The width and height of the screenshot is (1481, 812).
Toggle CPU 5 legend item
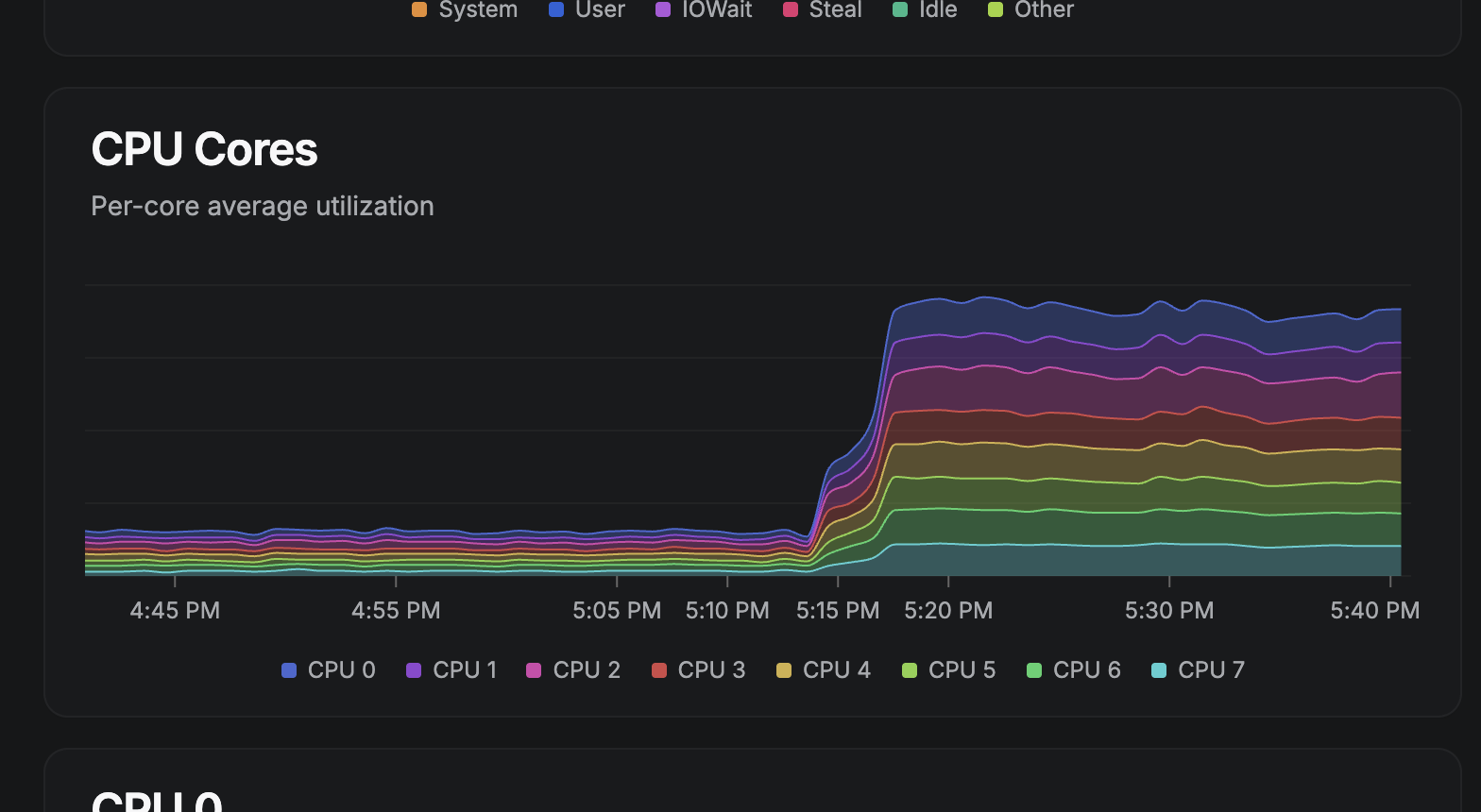pos(948,669)
